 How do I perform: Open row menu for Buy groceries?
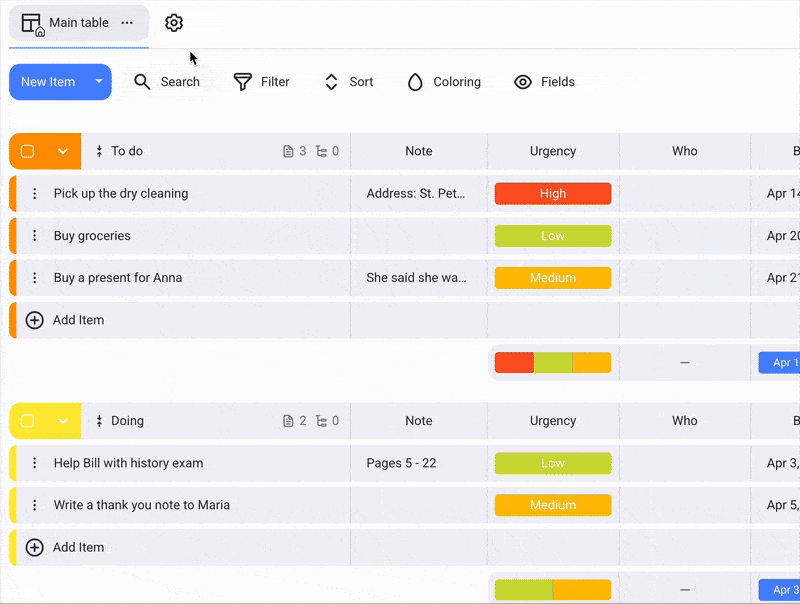tap(34, 236)
